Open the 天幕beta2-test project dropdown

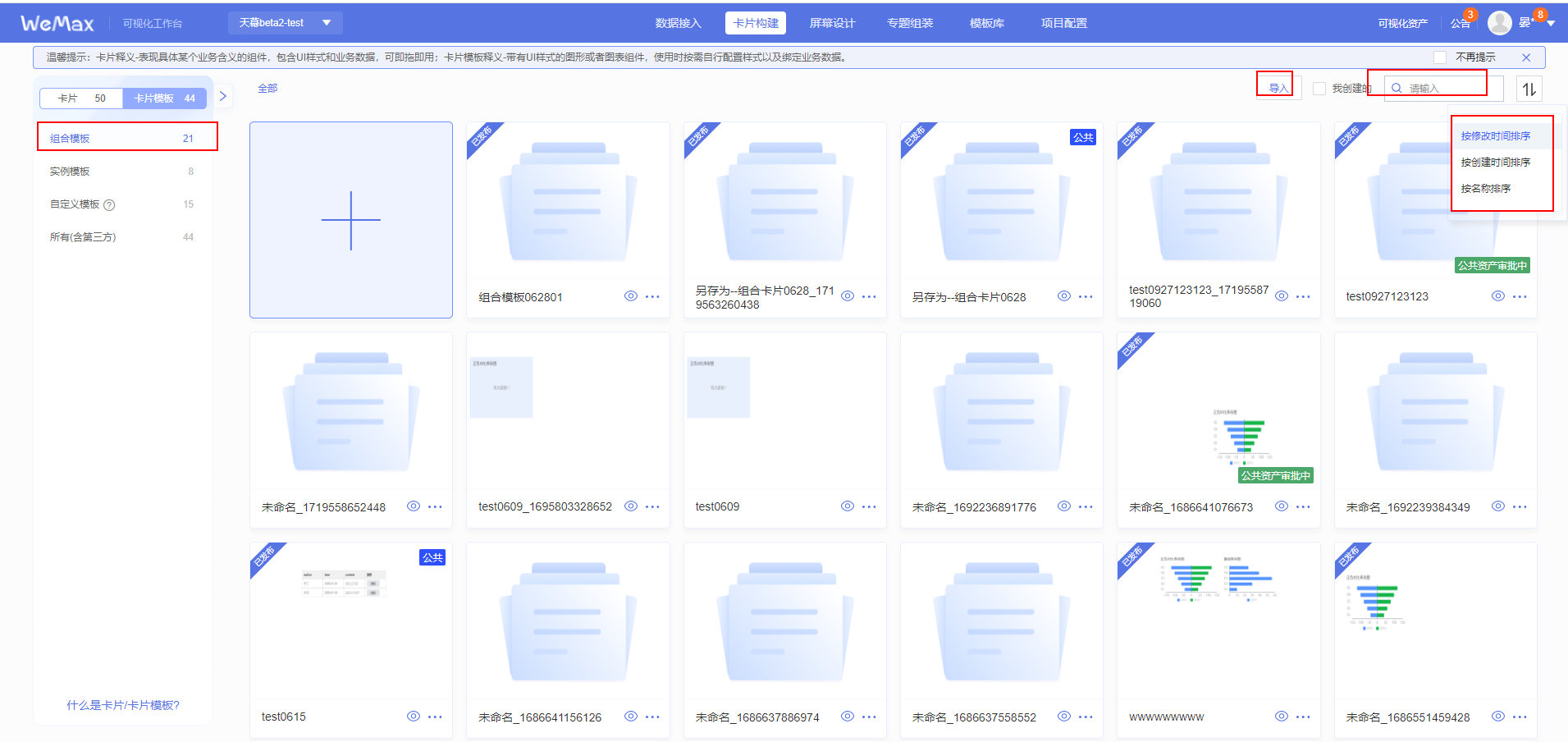click(285, 23)
